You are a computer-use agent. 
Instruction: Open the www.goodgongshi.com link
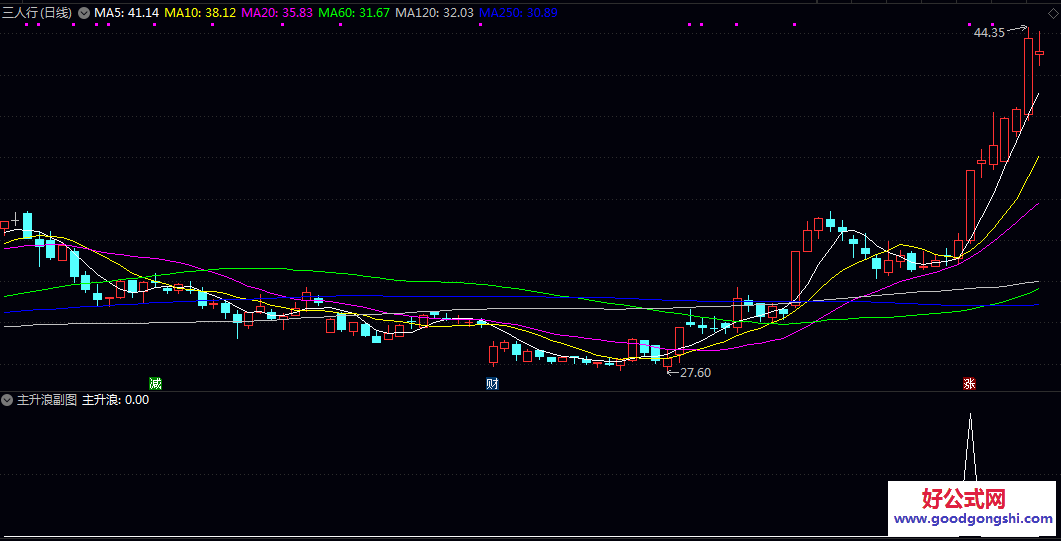[x=972, y=520]
